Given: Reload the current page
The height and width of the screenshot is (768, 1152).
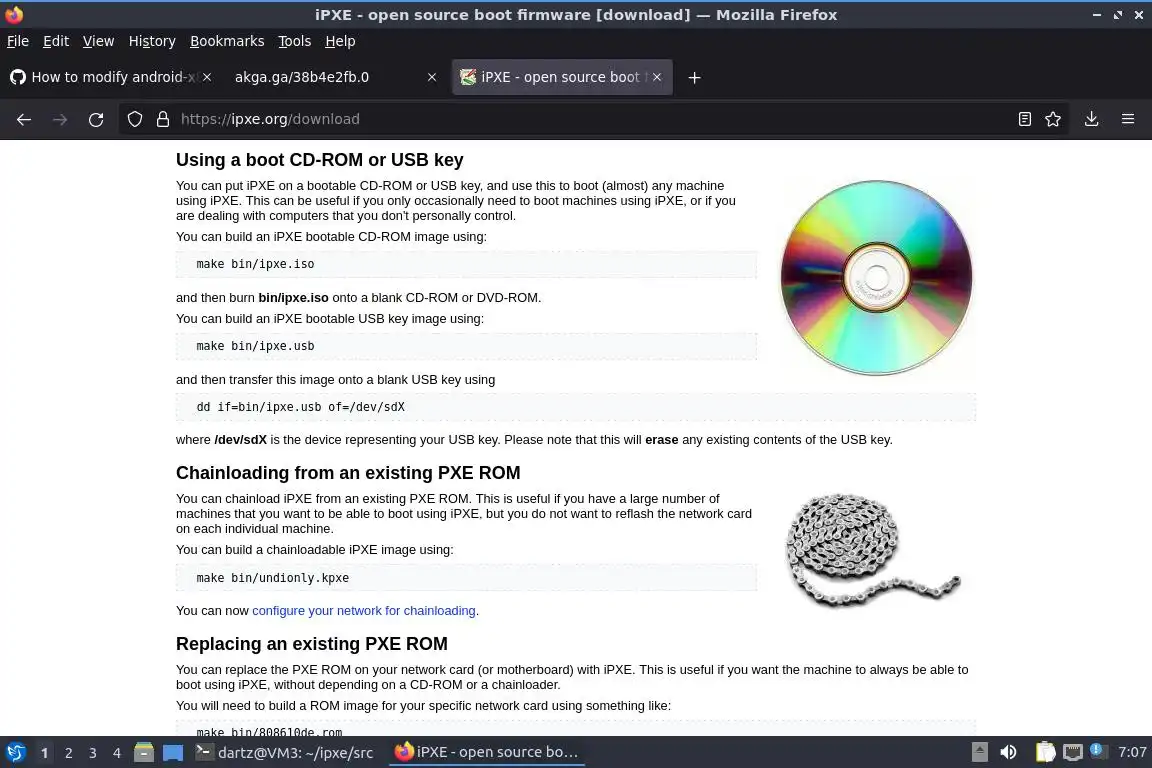Looking at the screenshot, I should point(96,119).
